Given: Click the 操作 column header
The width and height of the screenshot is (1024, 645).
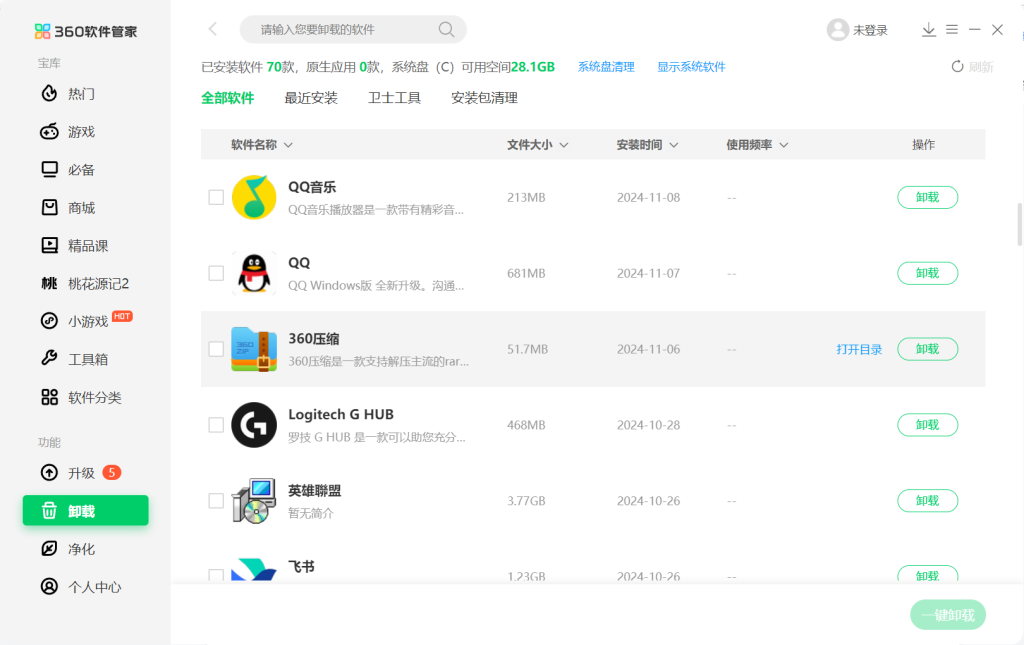Looking at the screenshot, I should click(x=923, y=144).
